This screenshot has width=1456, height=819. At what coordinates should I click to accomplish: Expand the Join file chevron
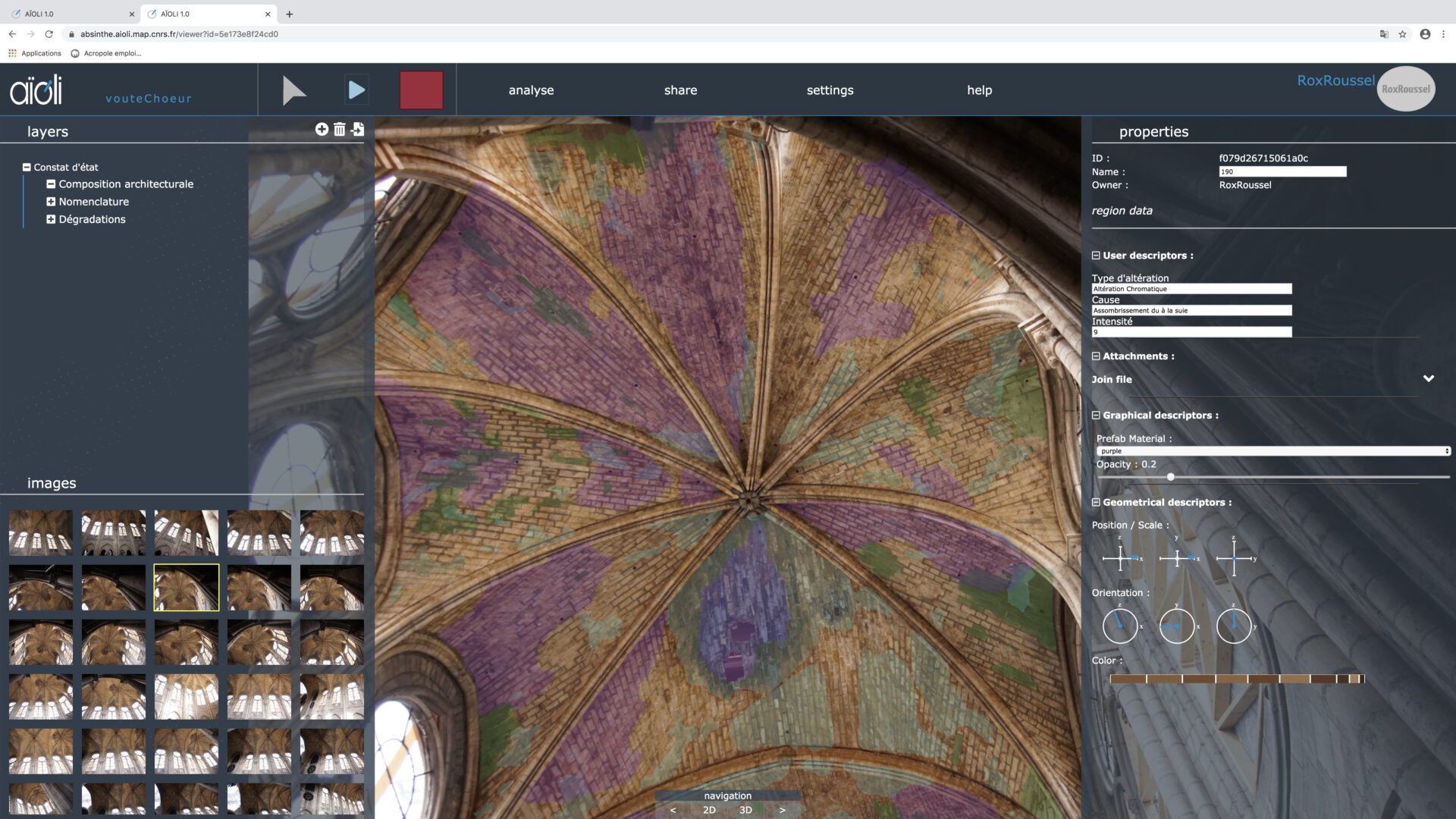(x=1428, y=378)
